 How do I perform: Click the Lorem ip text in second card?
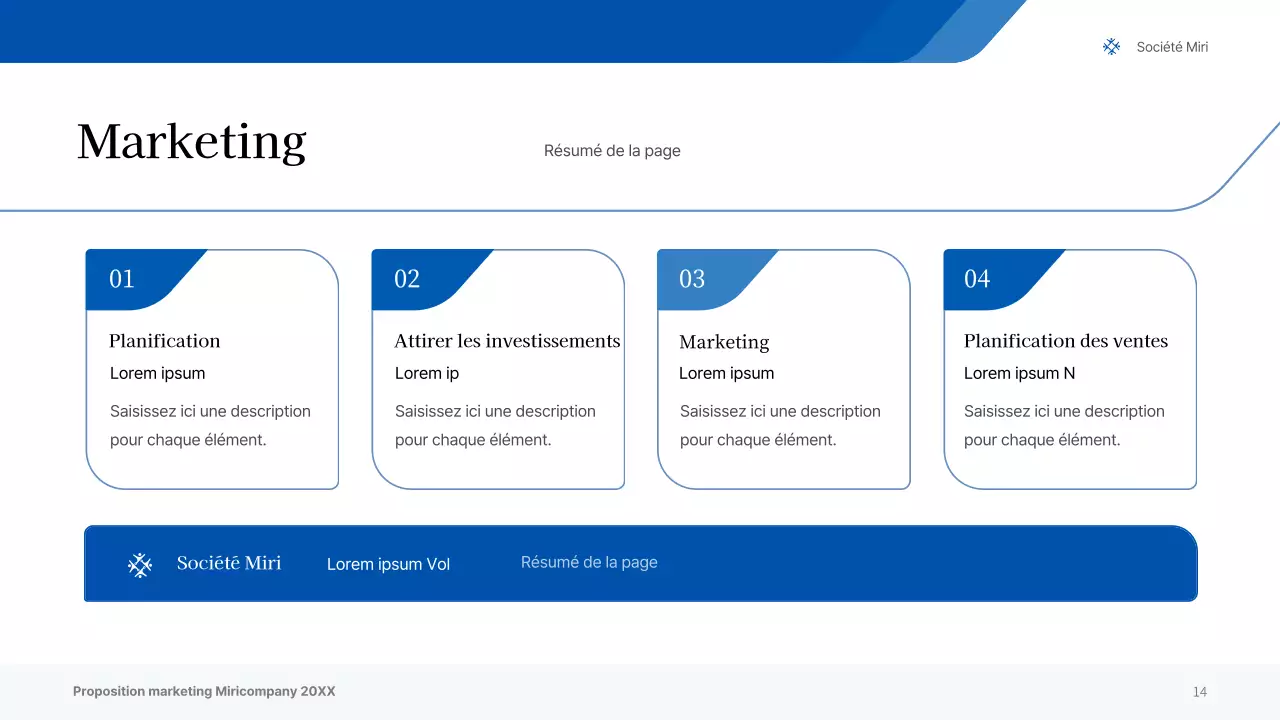coord(427,373)
